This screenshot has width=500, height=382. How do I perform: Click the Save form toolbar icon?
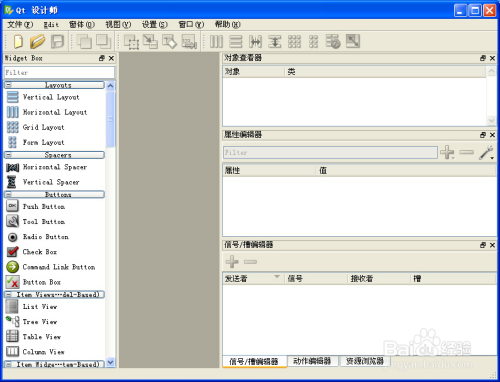click(x=57, y=42)
